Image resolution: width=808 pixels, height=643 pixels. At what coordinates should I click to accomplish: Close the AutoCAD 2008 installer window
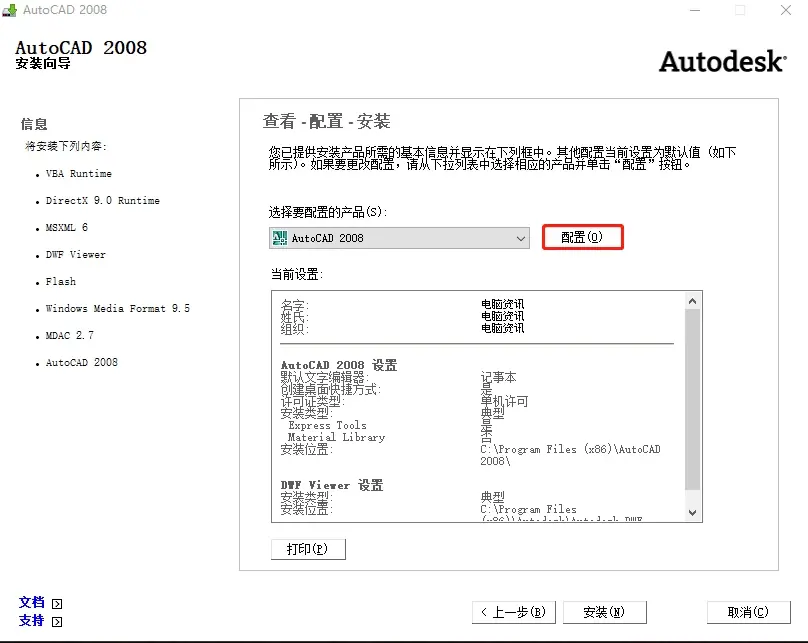point(786,10)
